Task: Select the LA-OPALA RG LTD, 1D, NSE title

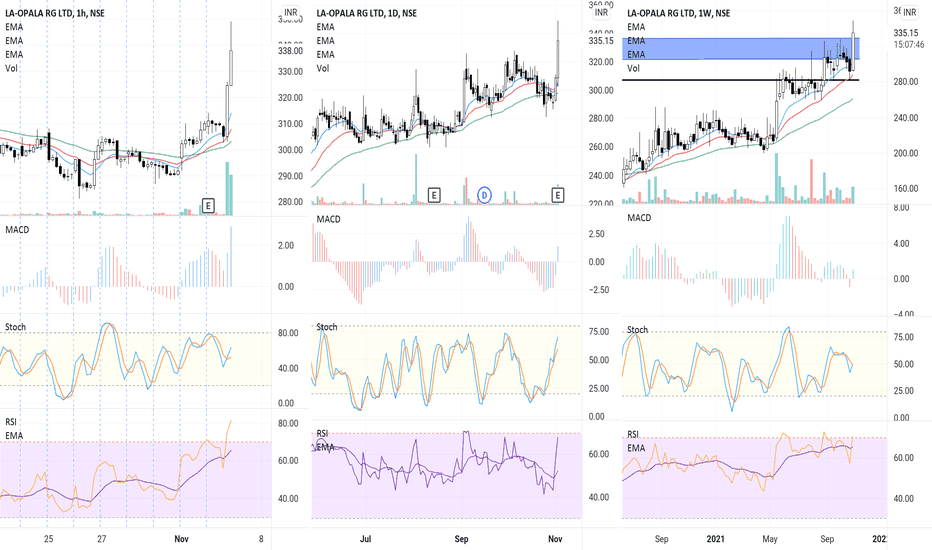Action: (x=367, y=13)
